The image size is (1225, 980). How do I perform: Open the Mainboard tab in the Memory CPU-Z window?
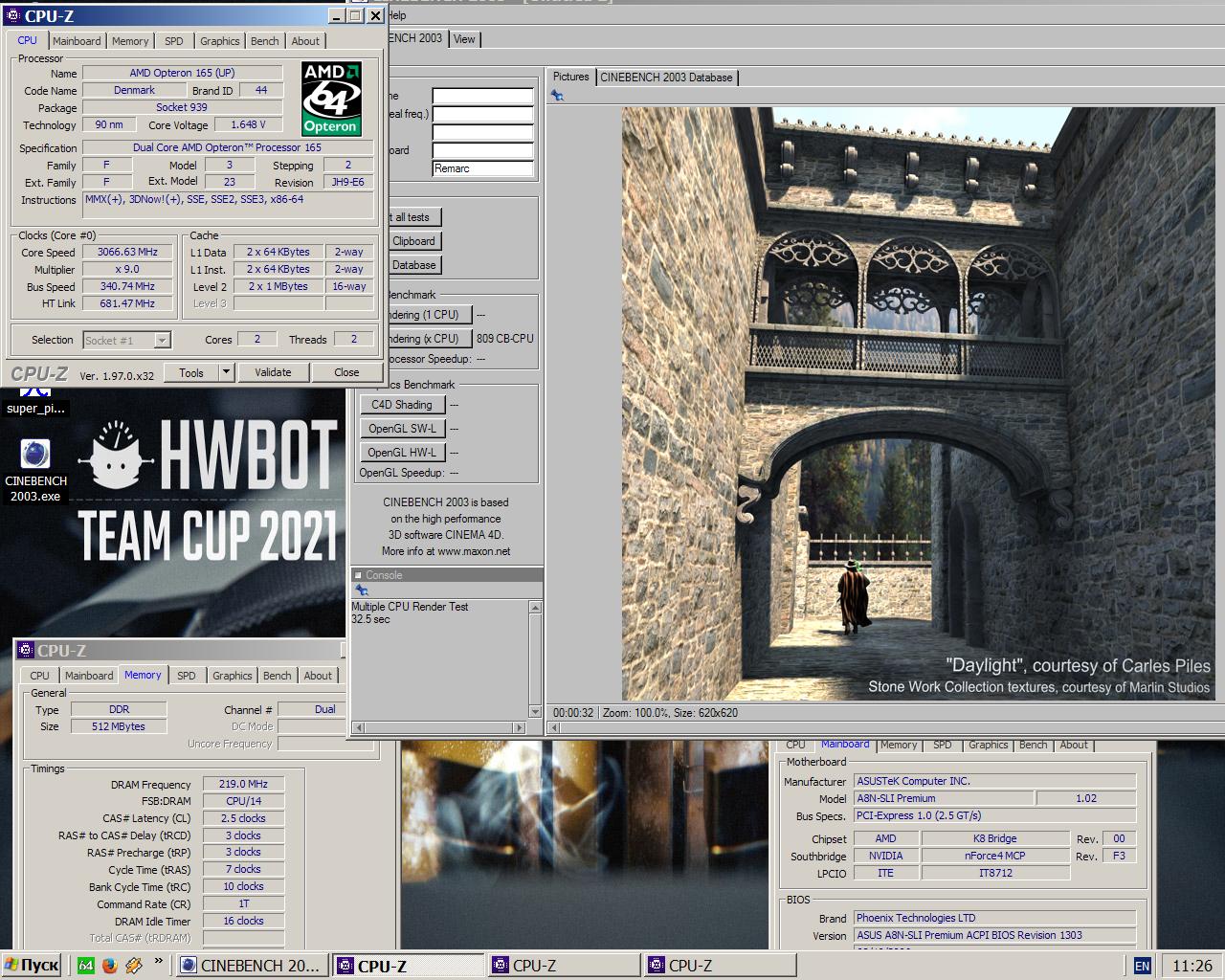coord(89,676)
